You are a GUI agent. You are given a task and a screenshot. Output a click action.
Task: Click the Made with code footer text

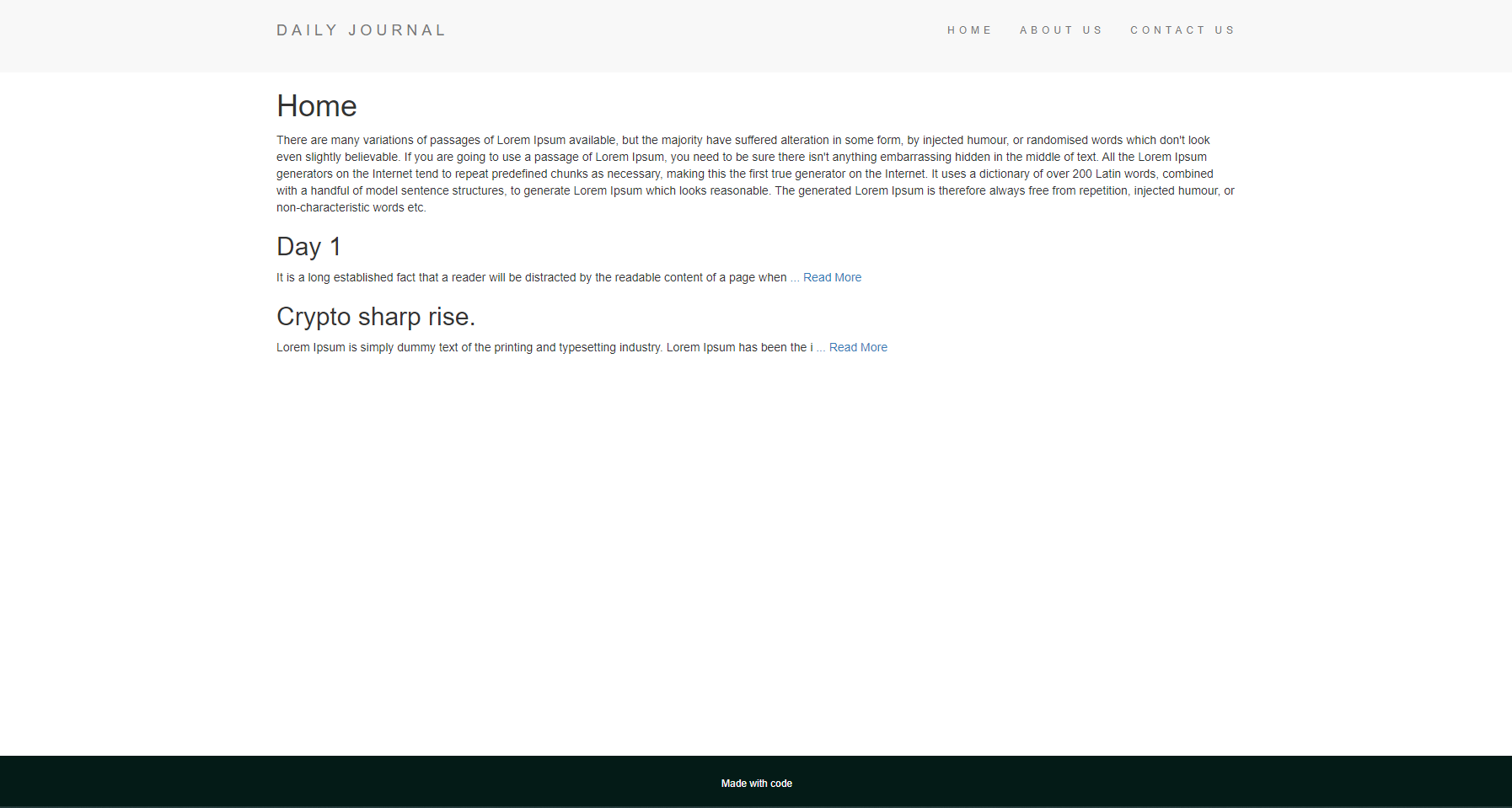pyautogui.click(x=757, y=784)
